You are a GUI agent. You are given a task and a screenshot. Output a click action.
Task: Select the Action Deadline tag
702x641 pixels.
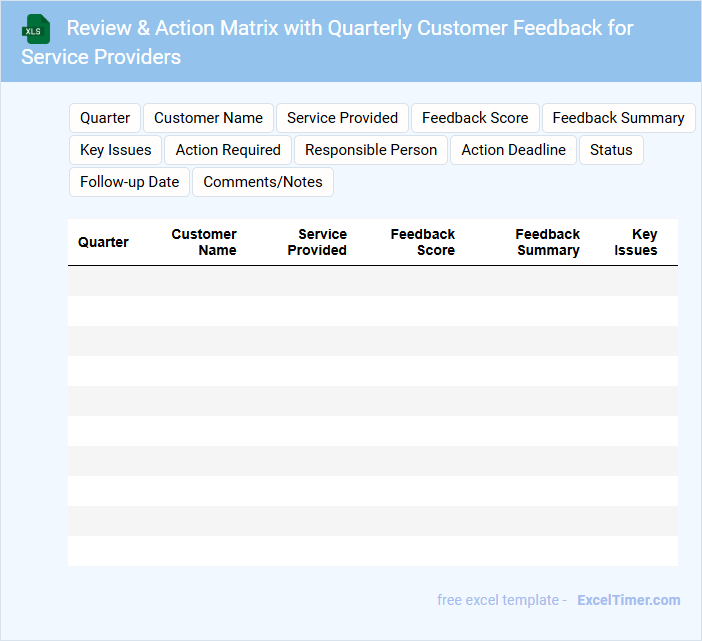click(513, 150)
